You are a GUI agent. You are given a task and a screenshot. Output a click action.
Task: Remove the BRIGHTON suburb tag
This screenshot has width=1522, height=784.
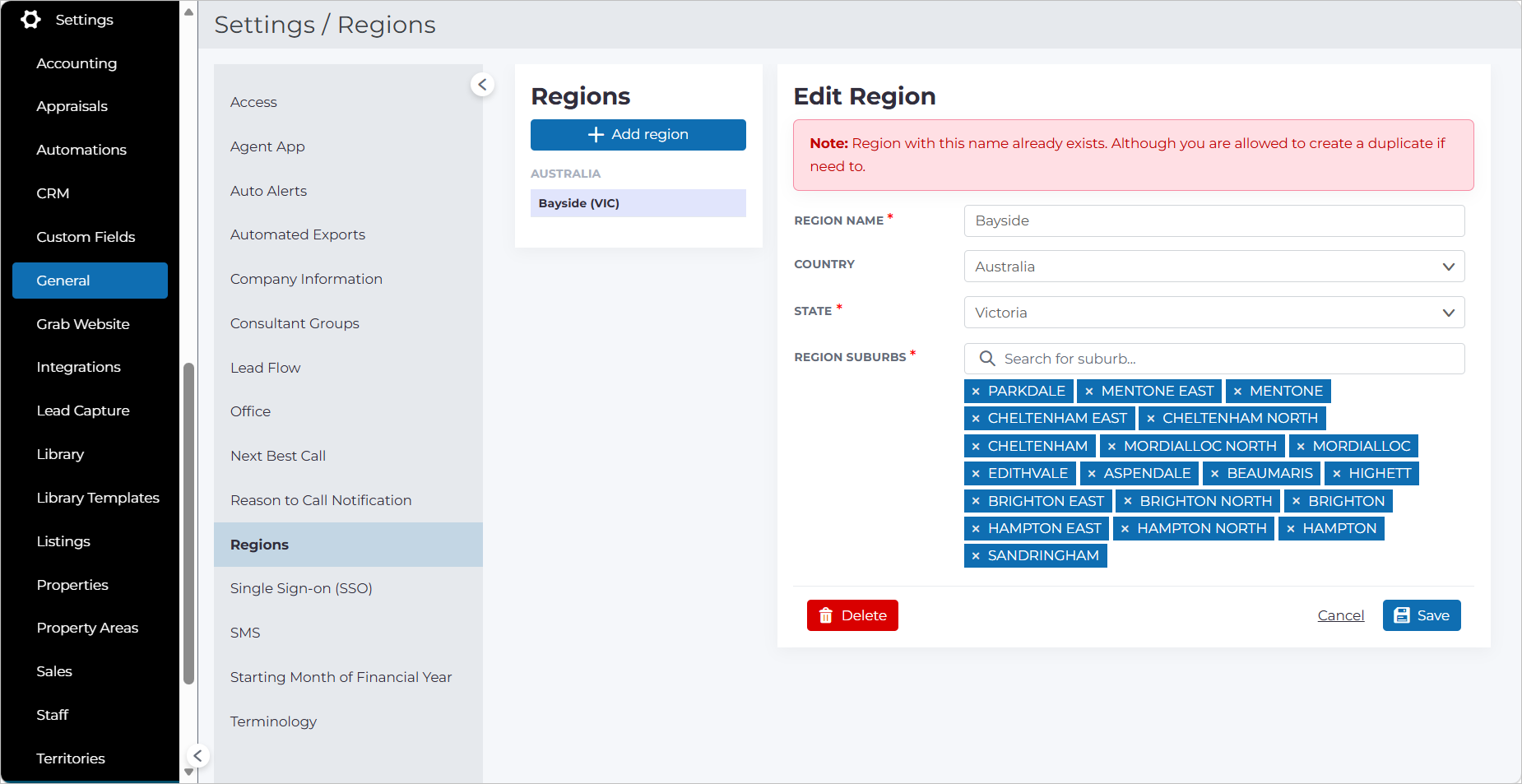pyautogui.click(x=1296, y=501)
